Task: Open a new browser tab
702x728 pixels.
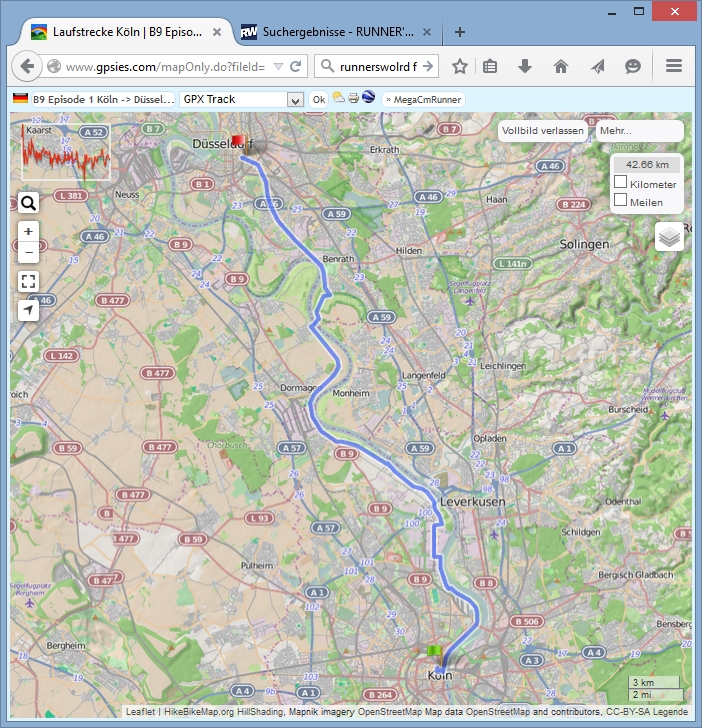Action: pos(460,31)
